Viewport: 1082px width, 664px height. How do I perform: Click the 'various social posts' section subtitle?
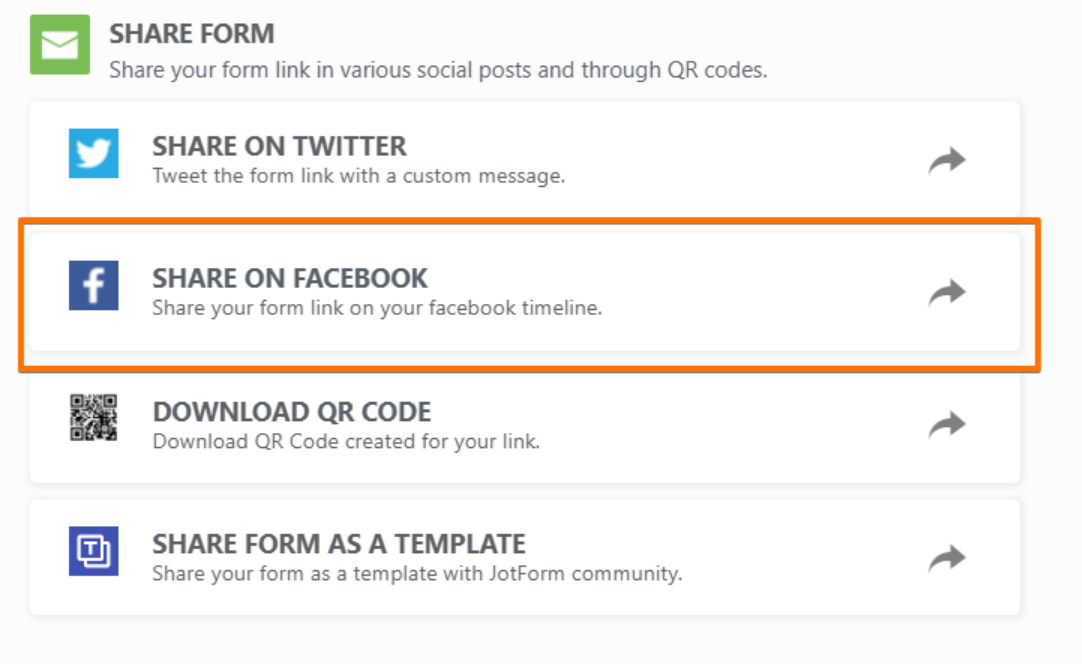438,70
